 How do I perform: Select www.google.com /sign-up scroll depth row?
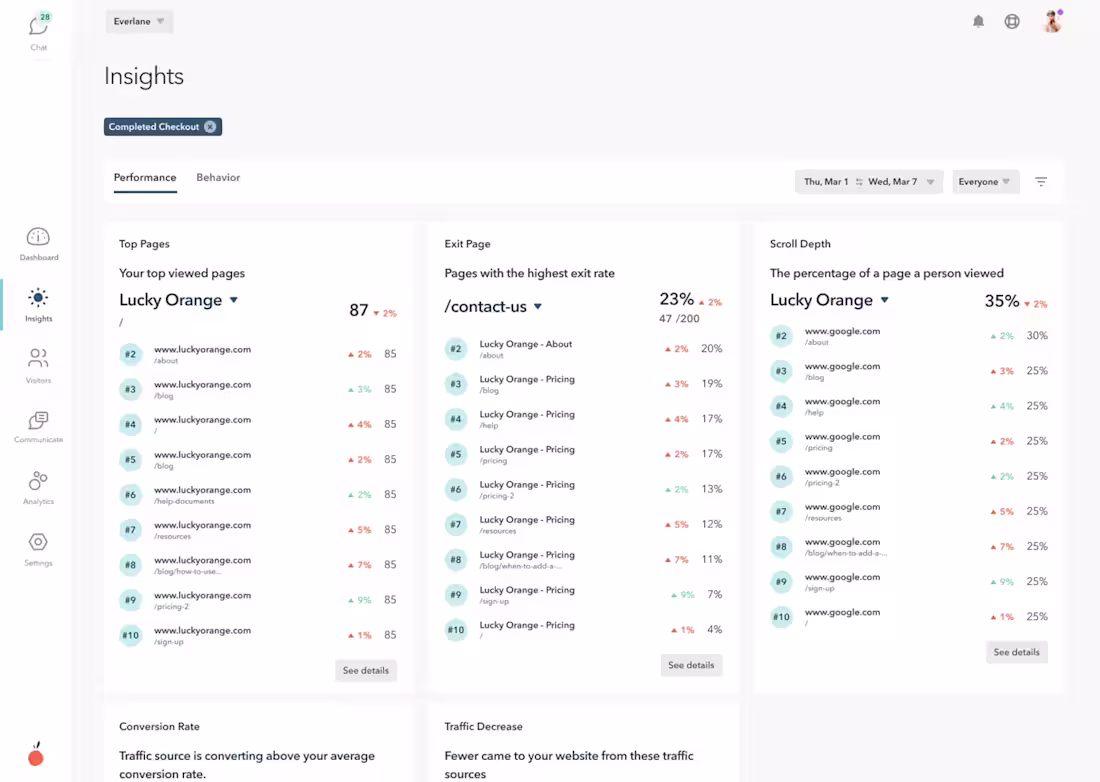(908, 582)
